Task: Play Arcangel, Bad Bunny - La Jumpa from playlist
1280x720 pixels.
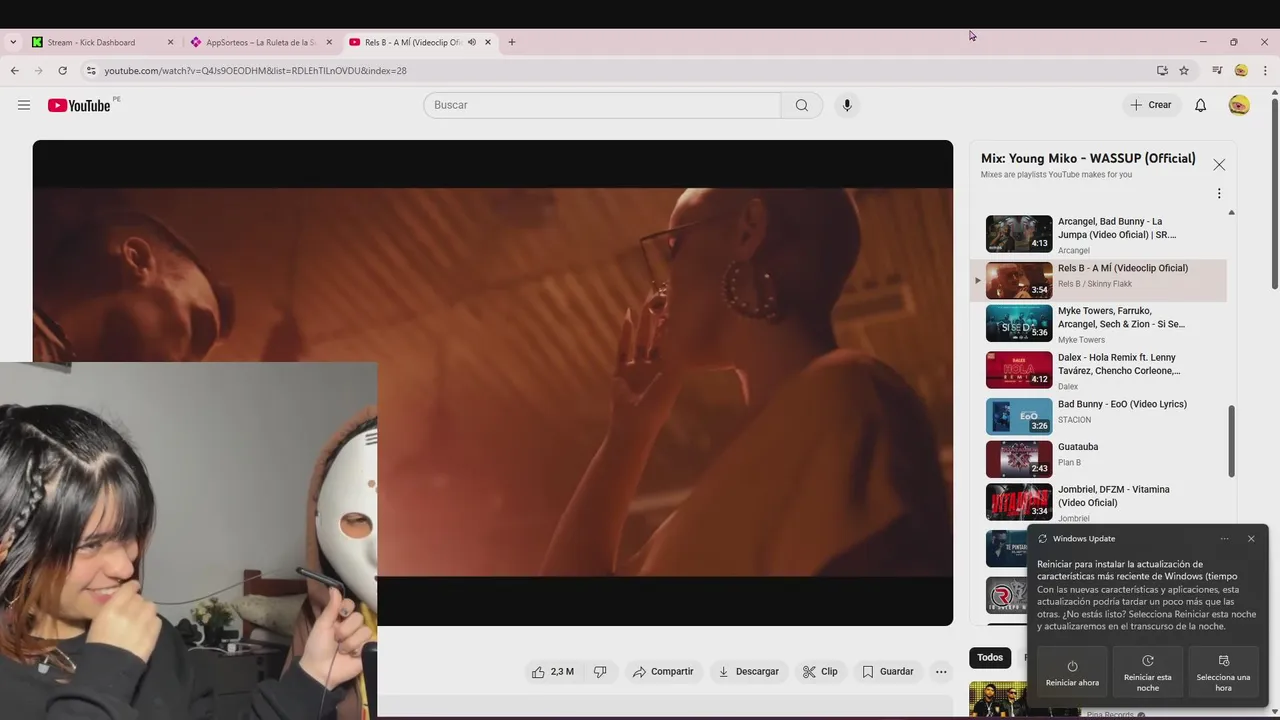Action: (x=1098, y=234)
